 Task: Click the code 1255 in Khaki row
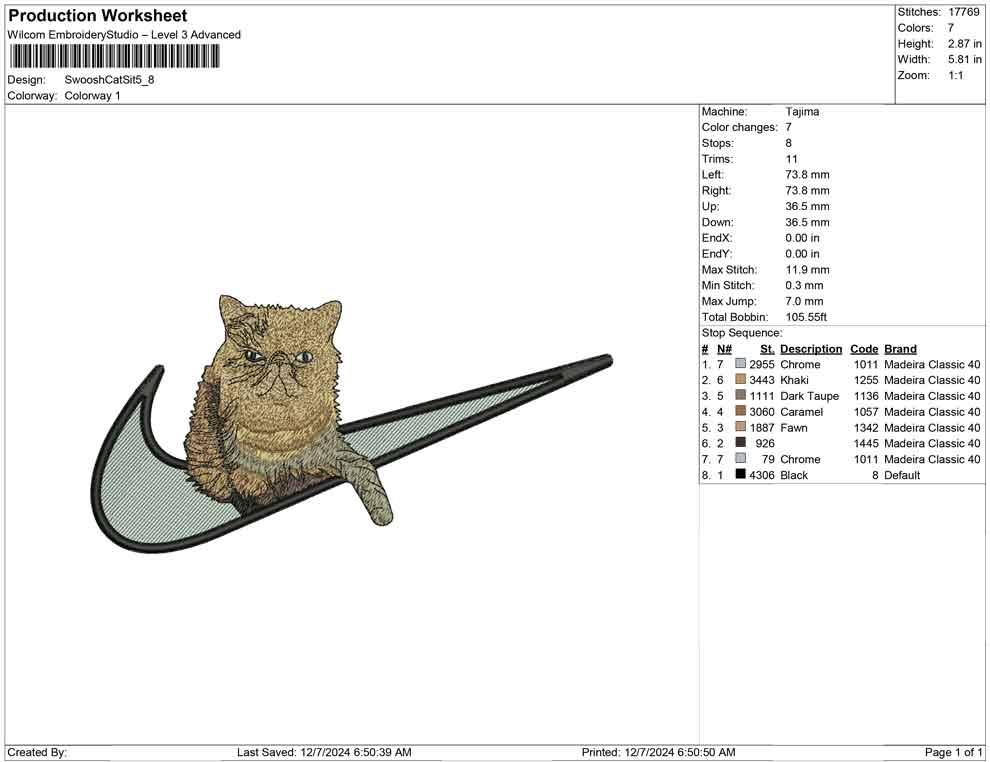(866, 380)
